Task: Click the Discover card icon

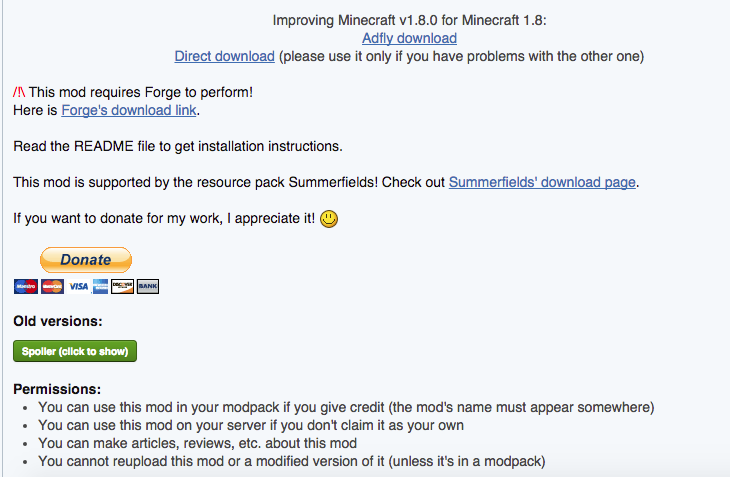Action: (122, 286)
